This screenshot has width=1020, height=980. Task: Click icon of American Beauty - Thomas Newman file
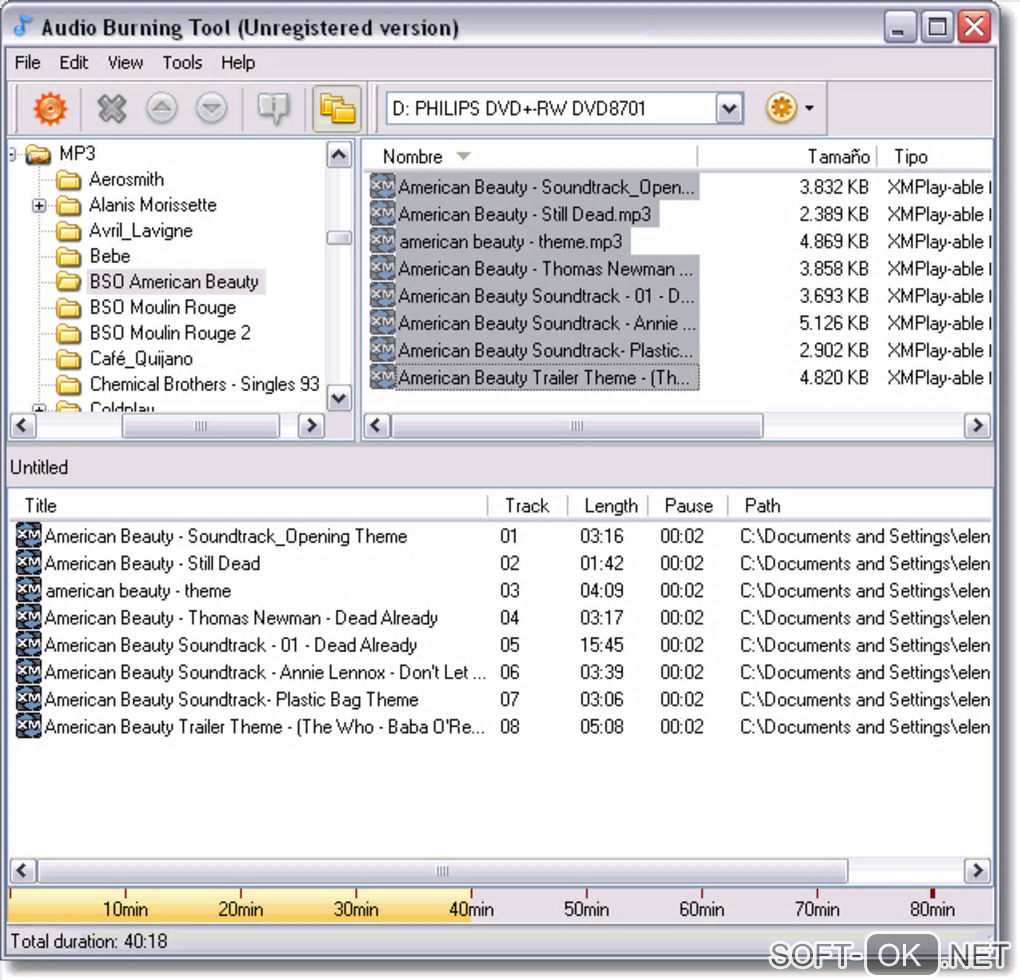382,268
